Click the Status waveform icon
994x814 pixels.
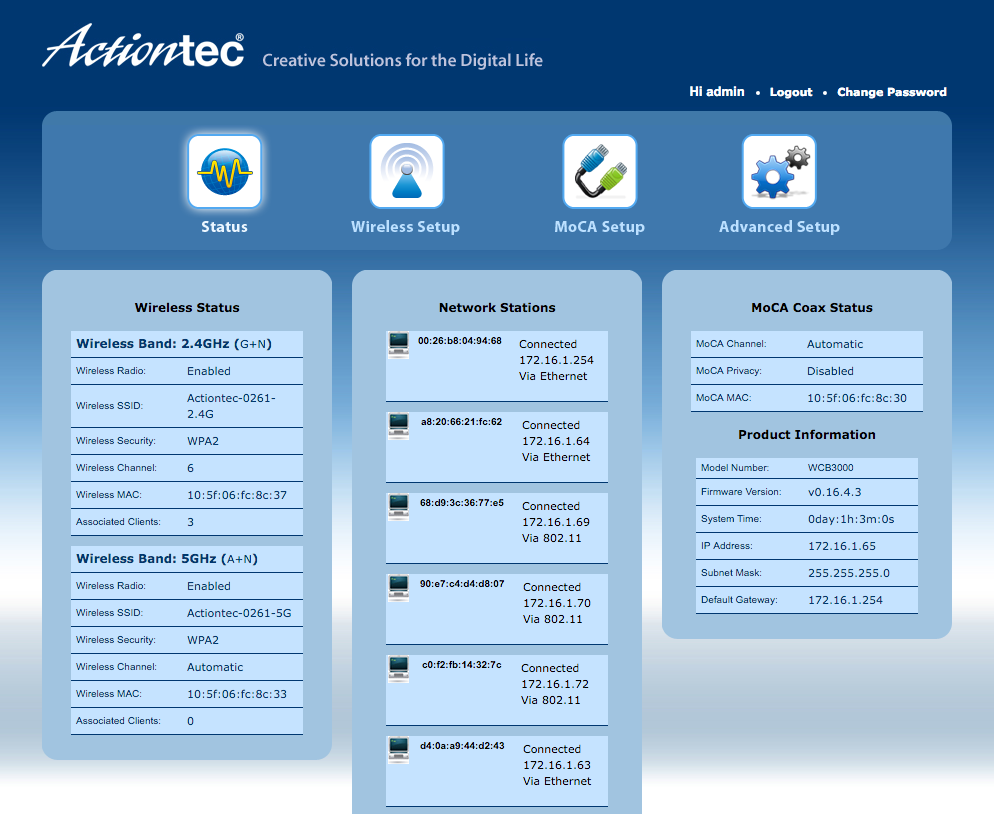(x=224, y=171)
